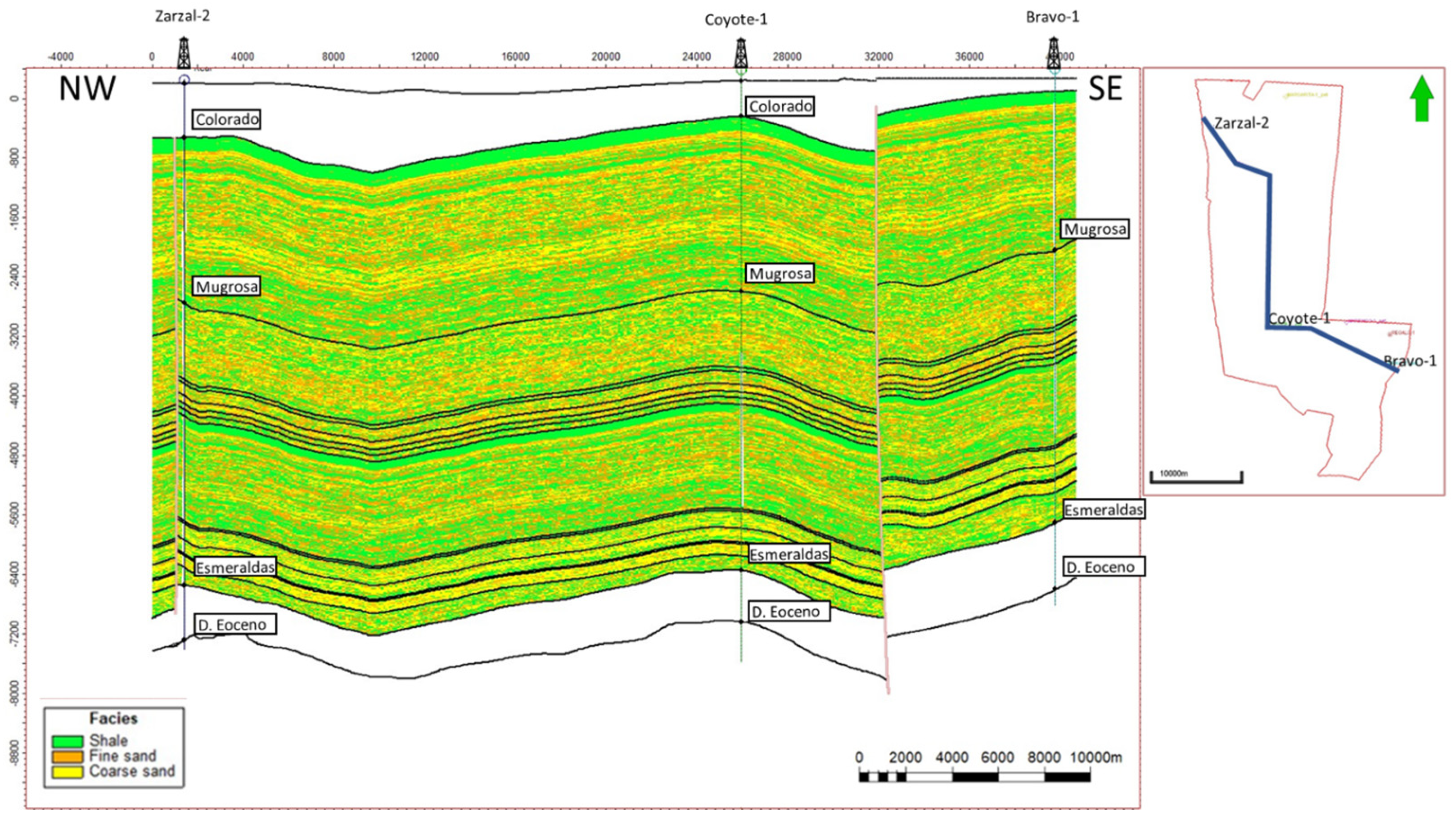Image resolution: width=1456 pixels, height=824 pixels.
Task: Click the 12000 tick on the top distance axis
Action: (424, 57)
